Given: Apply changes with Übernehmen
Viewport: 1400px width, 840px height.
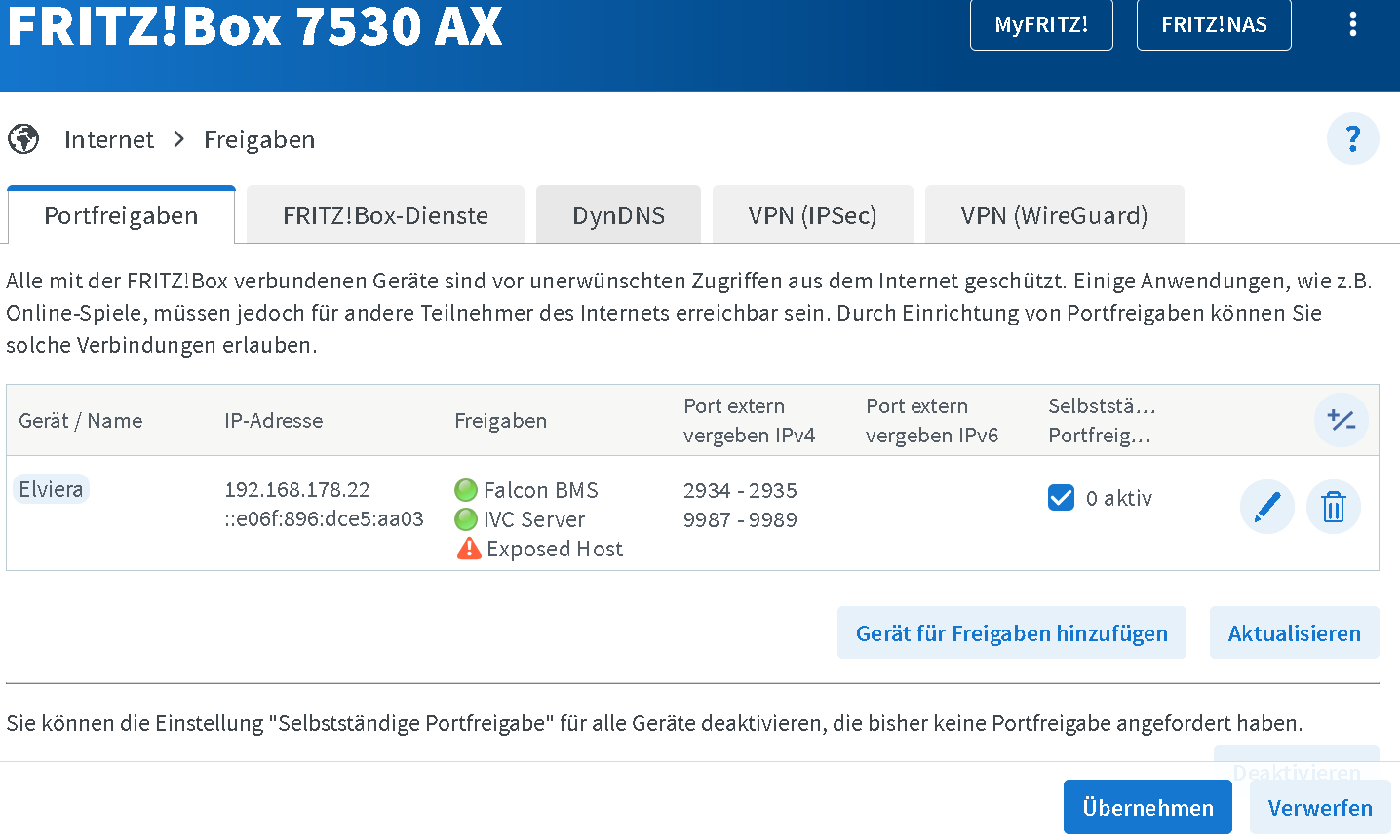Looking at the screenshot, I should tap(1147, 808).
